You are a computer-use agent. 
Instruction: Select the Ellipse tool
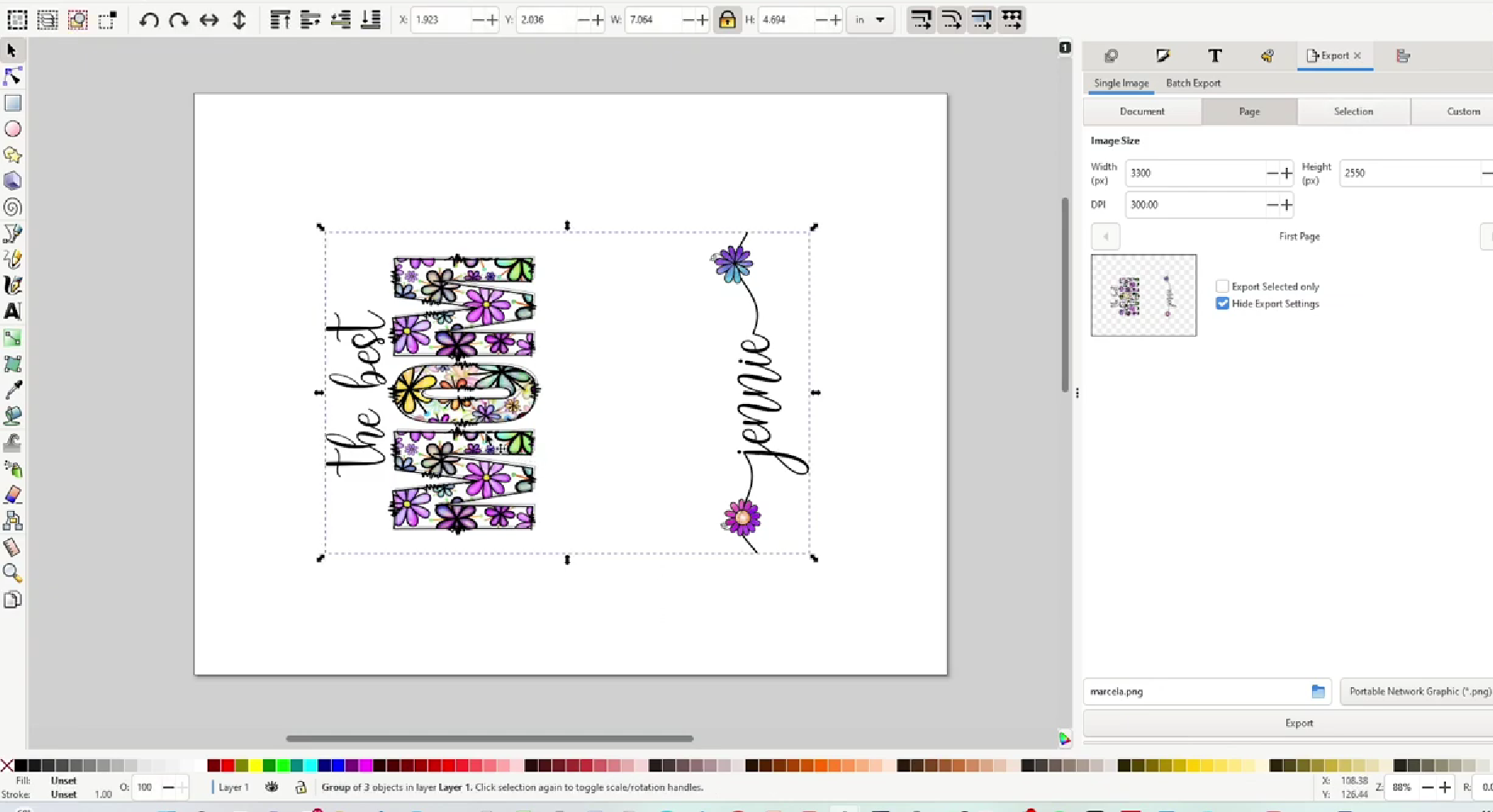(13, 129)
